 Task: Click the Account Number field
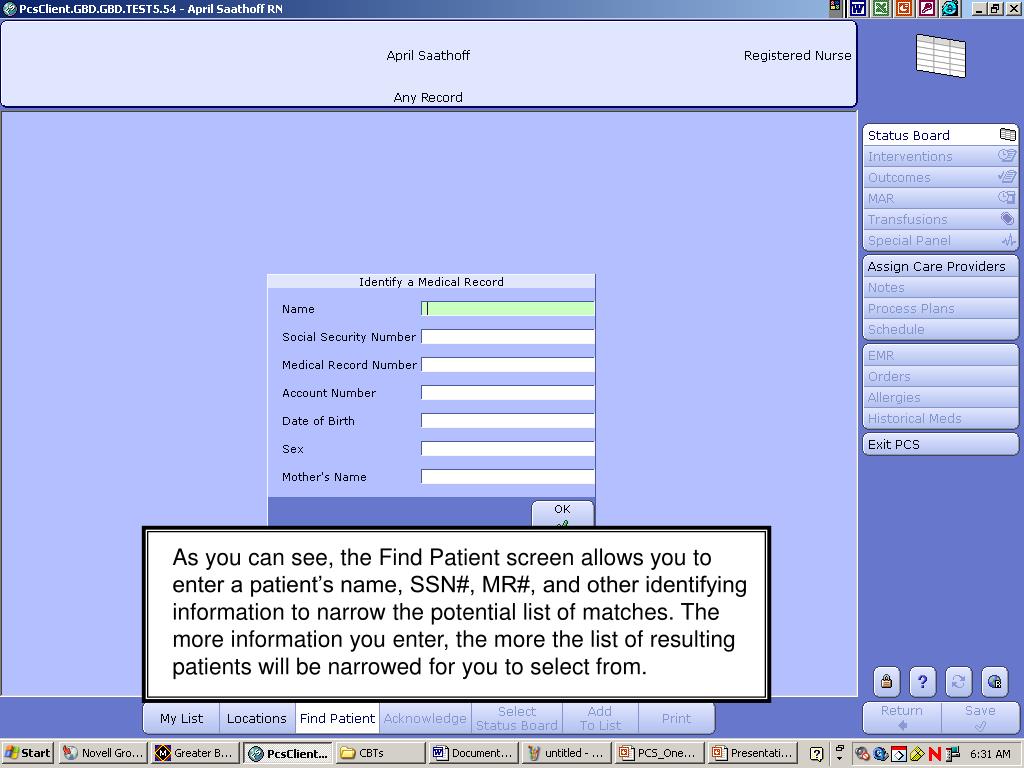point(507,392)
